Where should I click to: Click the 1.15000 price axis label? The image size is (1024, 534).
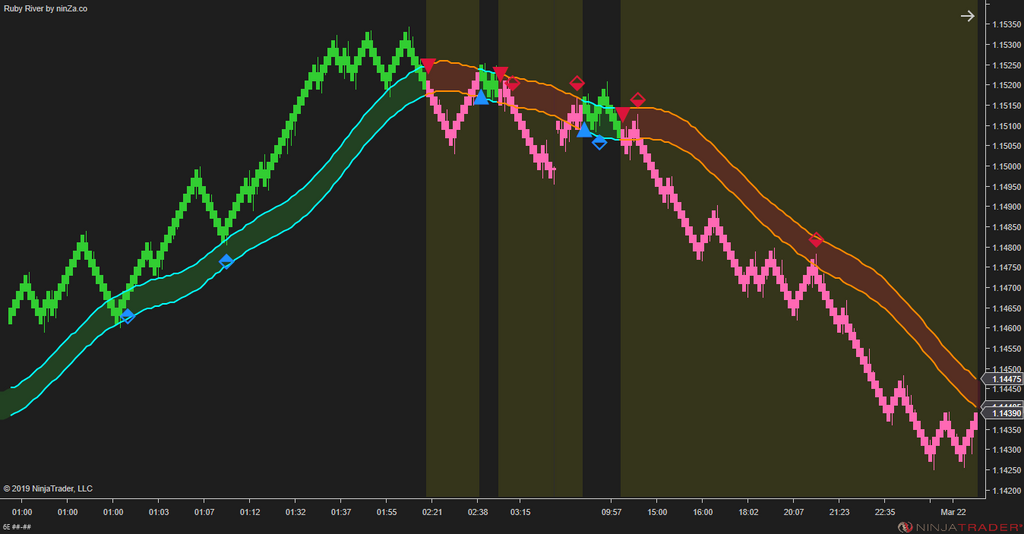tap(1006, 166)
